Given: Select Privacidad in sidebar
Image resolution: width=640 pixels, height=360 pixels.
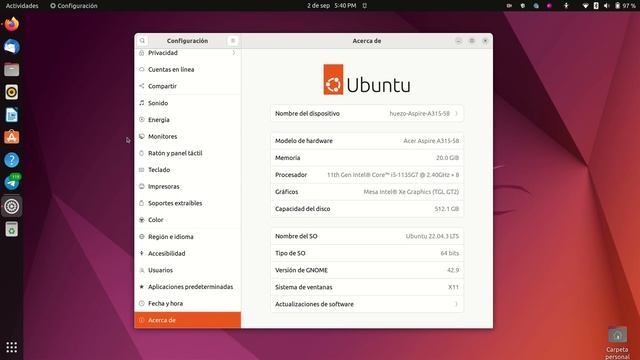Looking at the screenshot, I should pyautogui.click(x=187, y=53).
